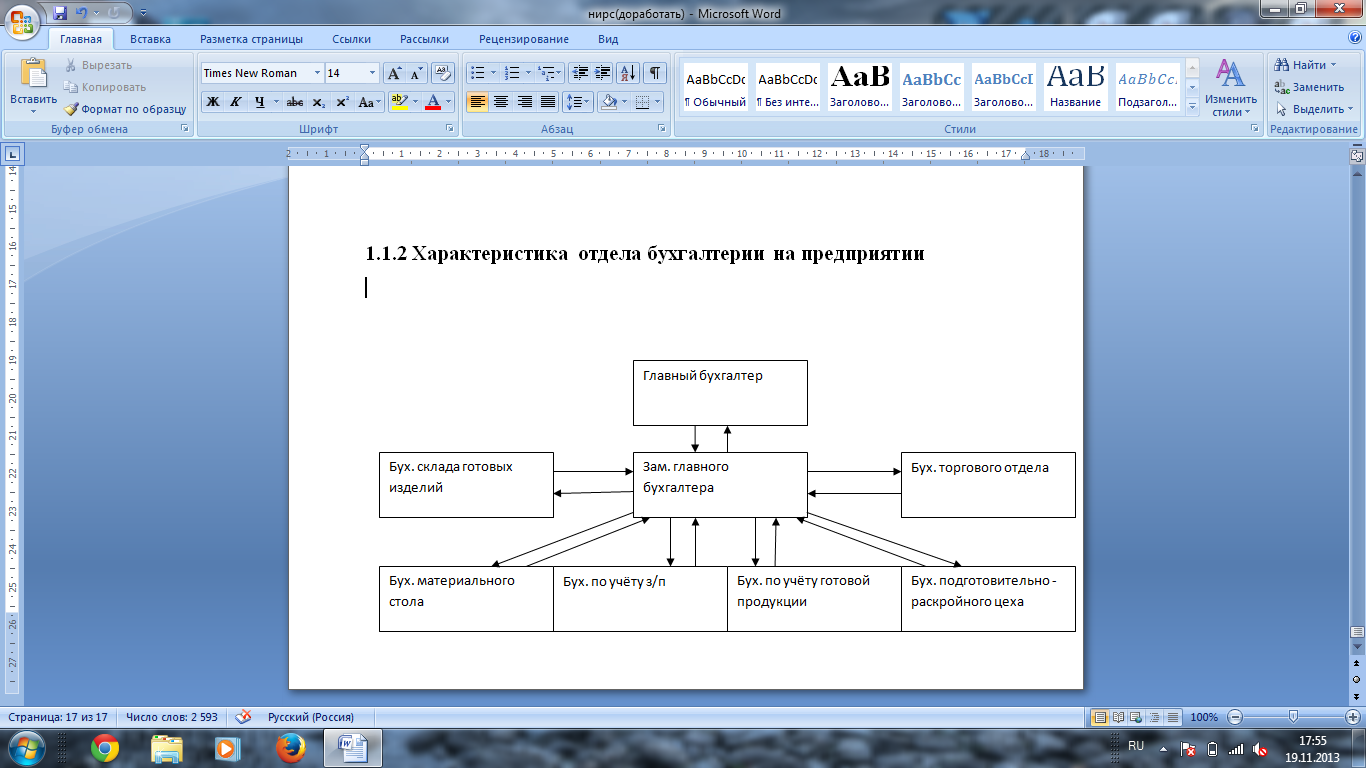1366x768 pixels.
Task: Toggle underline Ч formatting
Action: [x=260, y=102]
